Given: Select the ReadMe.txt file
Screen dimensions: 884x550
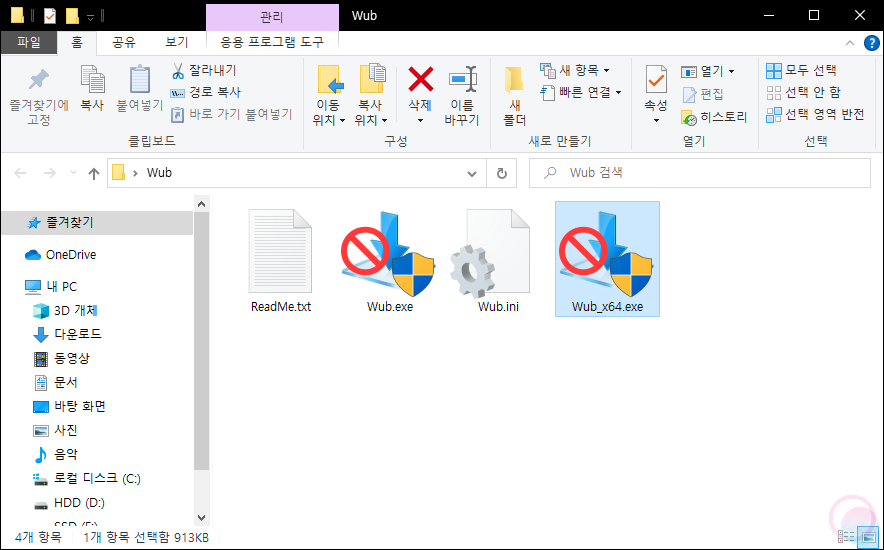Looking at the screenshot, I should tap(281, 259).
